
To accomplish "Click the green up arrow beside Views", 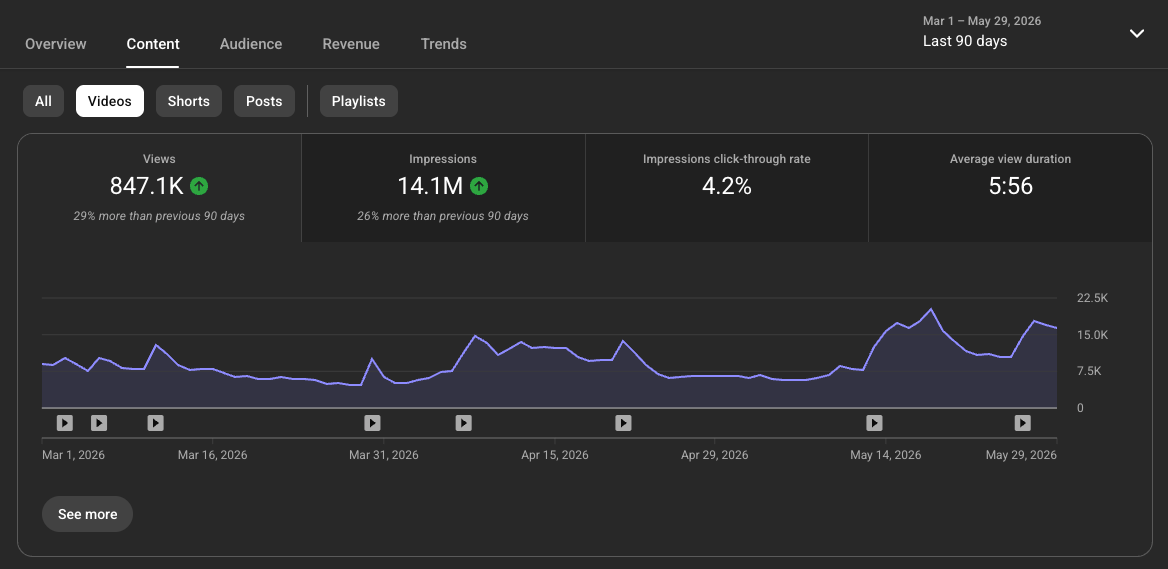I will coord(199,186).
